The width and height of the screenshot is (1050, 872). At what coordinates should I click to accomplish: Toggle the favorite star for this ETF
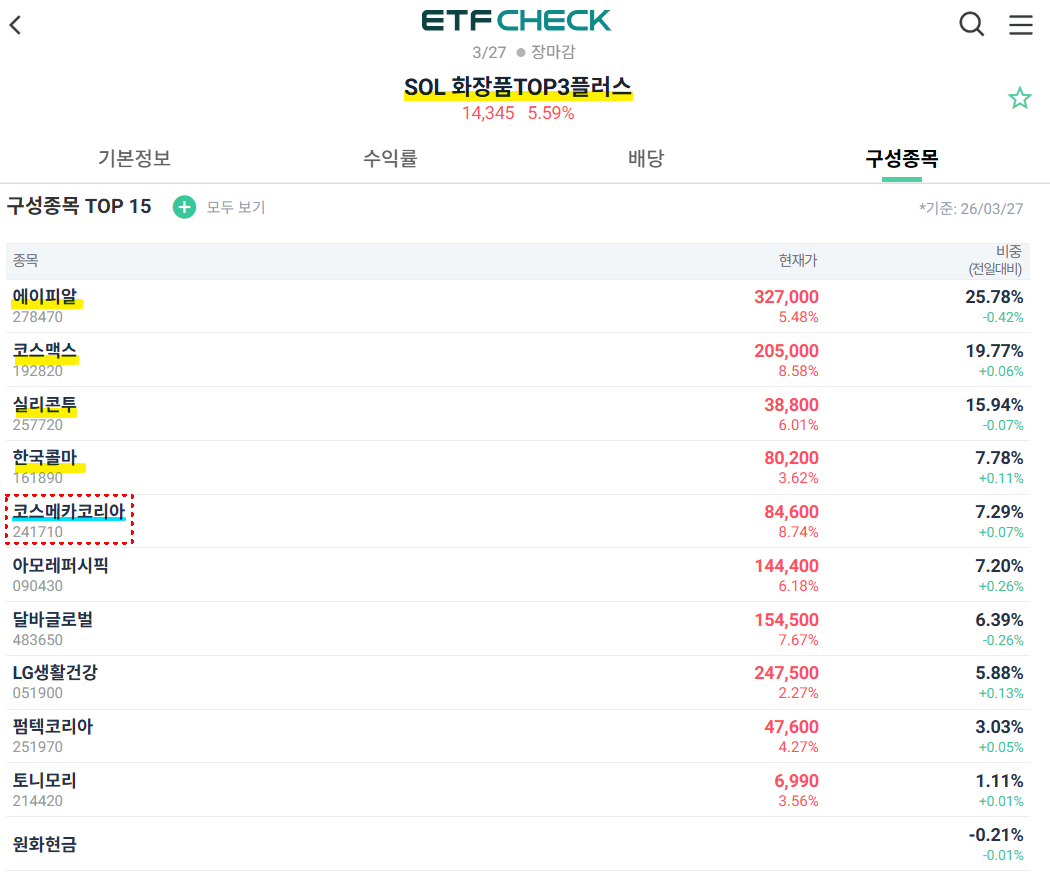coord(1019,98)
